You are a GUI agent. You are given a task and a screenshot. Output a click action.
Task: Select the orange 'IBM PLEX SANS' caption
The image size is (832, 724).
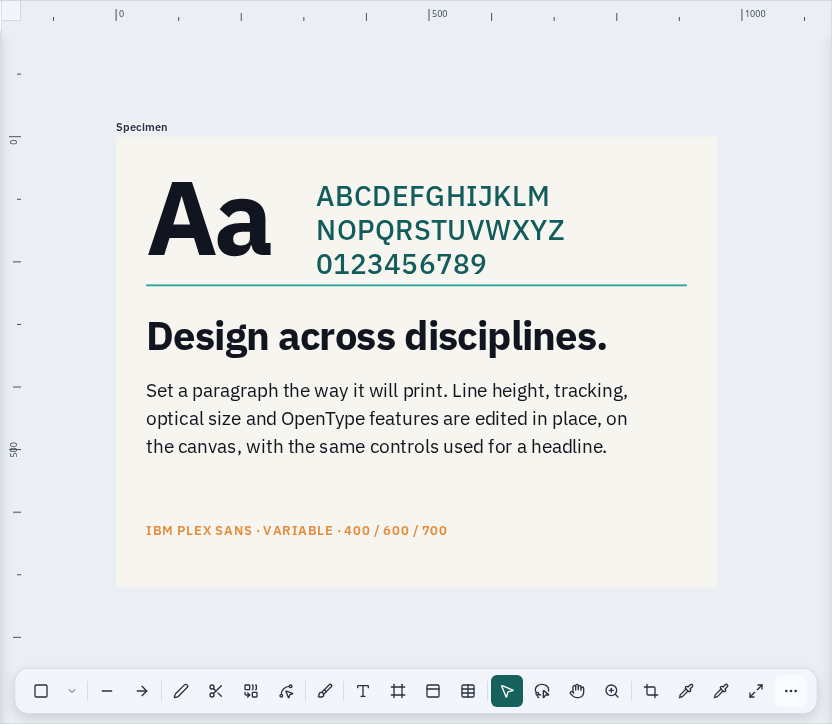pyautogui.click(x=297, y=531)
